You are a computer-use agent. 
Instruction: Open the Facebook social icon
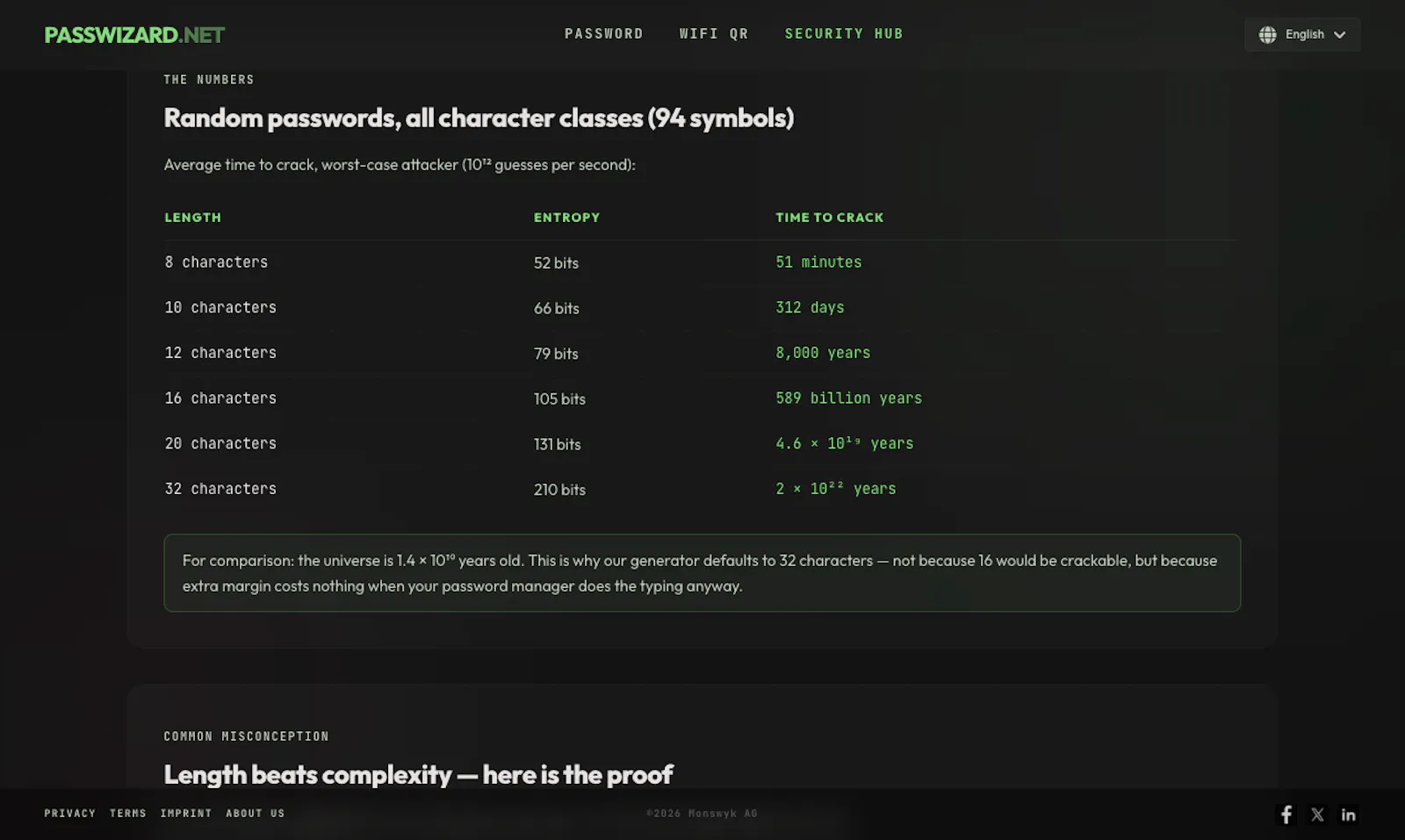point(1286,815)
